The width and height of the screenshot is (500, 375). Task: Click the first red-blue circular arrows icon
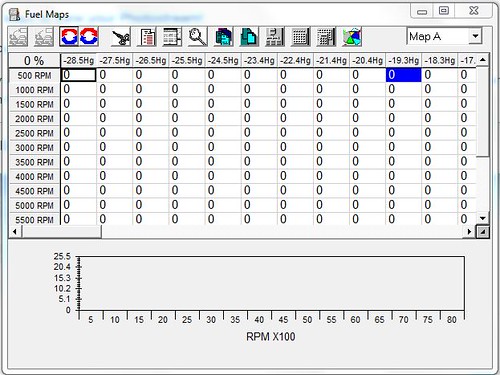tap(69, 36)
